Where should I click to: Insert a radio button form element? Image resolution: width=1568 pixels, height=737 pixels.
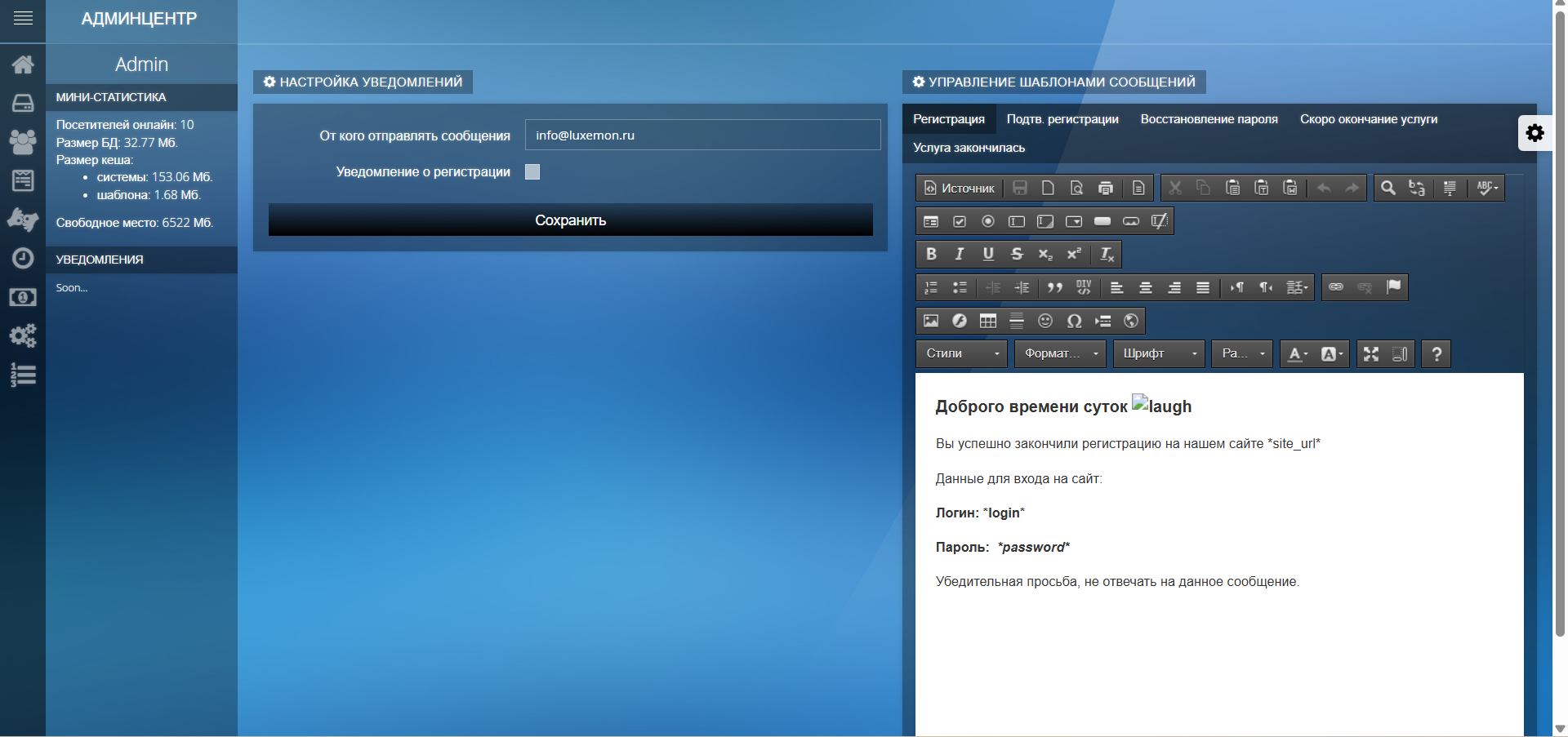[988, 221]
